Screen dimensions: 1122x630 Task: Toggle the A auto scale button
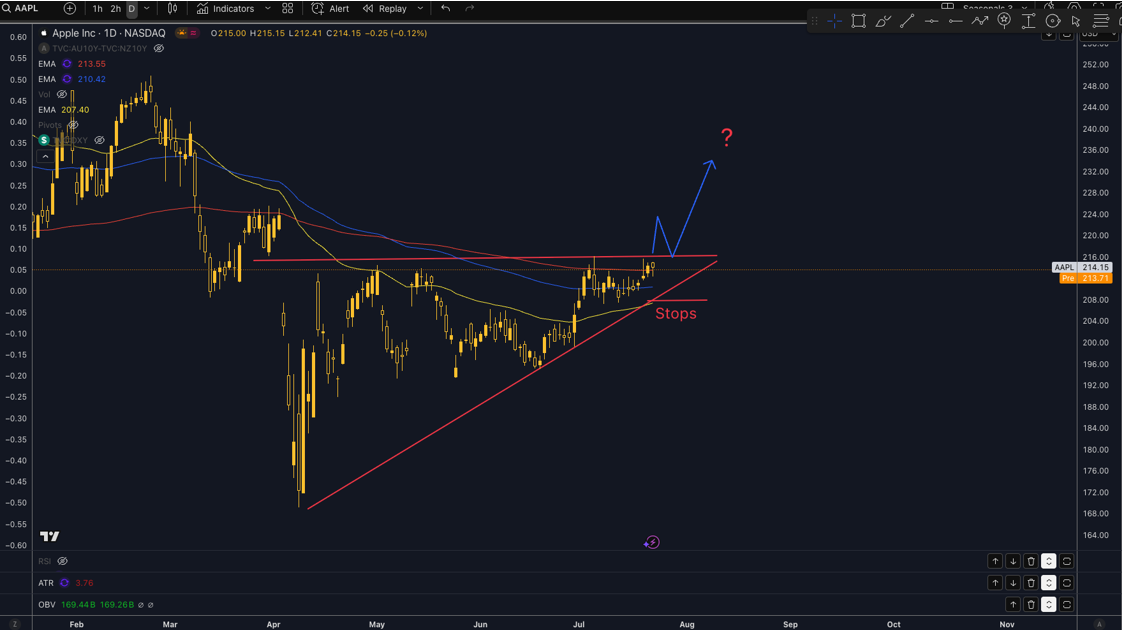tap(1099, 624)
